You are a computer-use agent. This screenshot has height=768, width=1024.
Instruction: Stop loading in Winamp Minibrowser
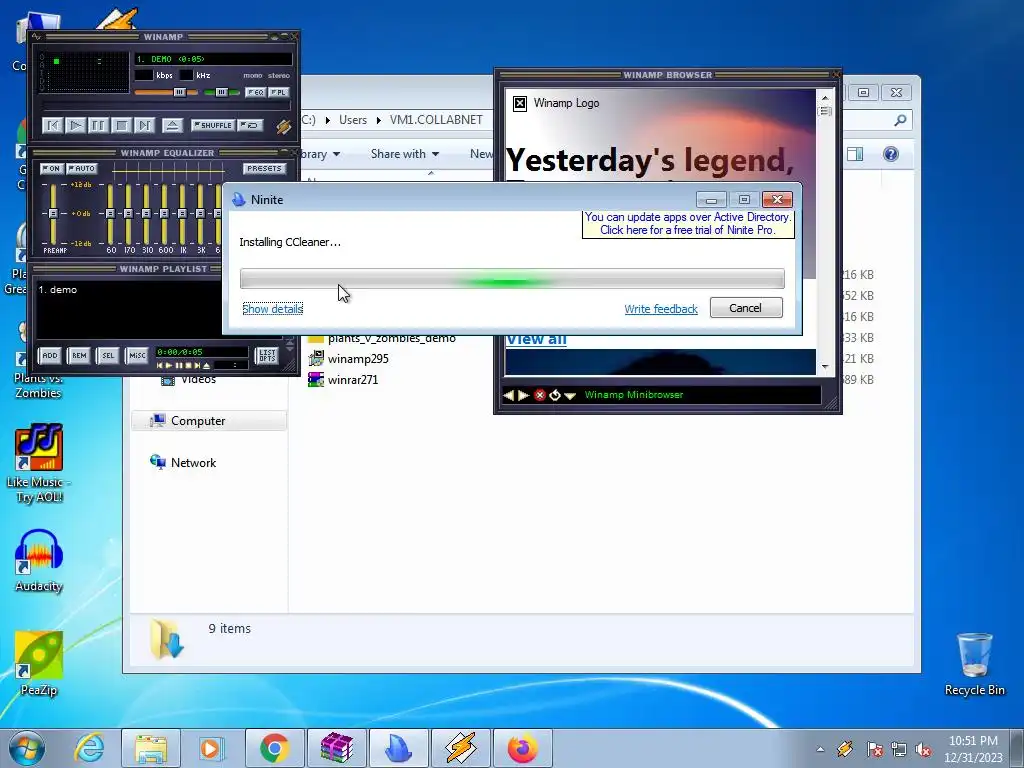coord(539,395)
